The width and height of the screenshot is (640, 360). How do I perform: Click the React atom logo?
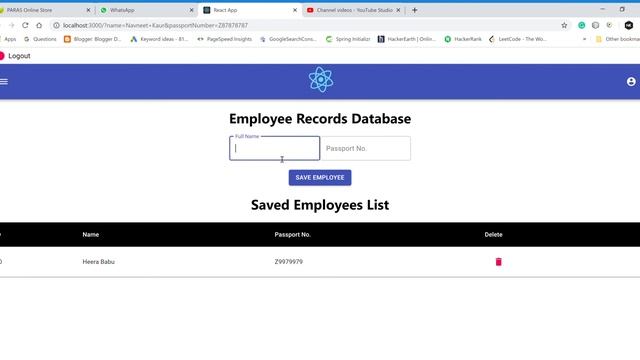coord(320,80)
